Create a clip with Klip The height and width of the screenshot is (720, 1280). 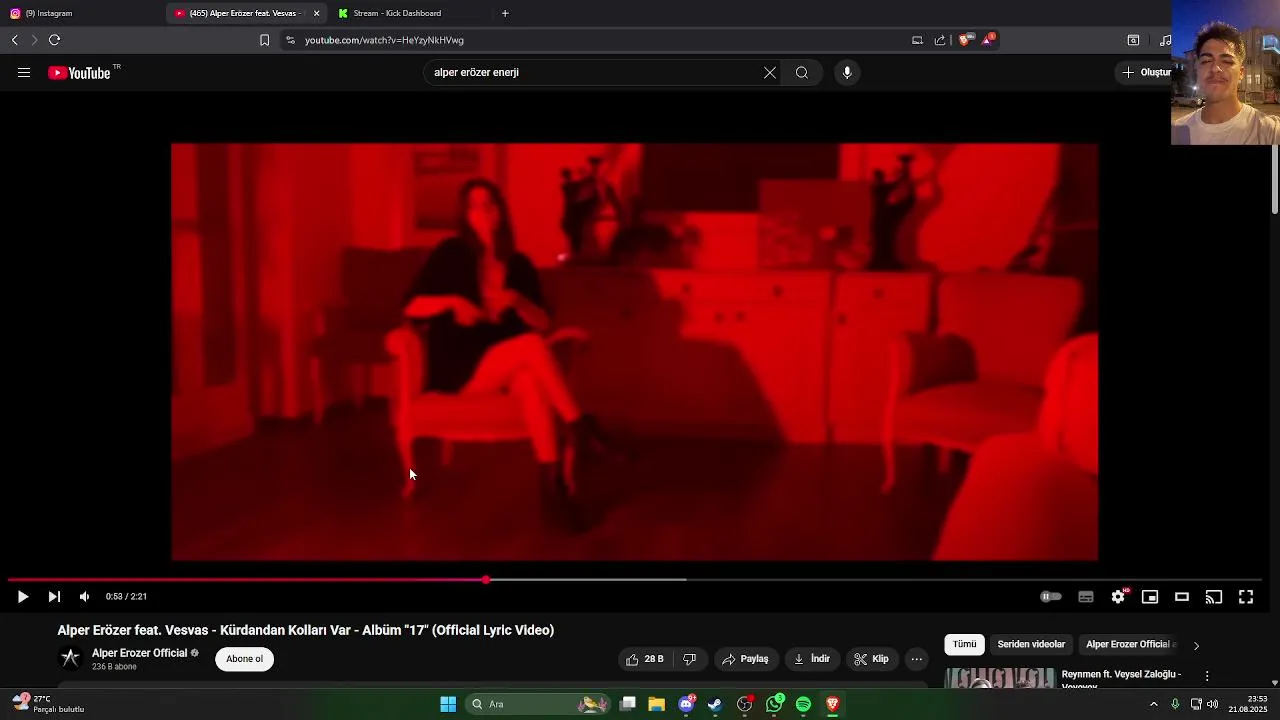[x=871, y=659]
